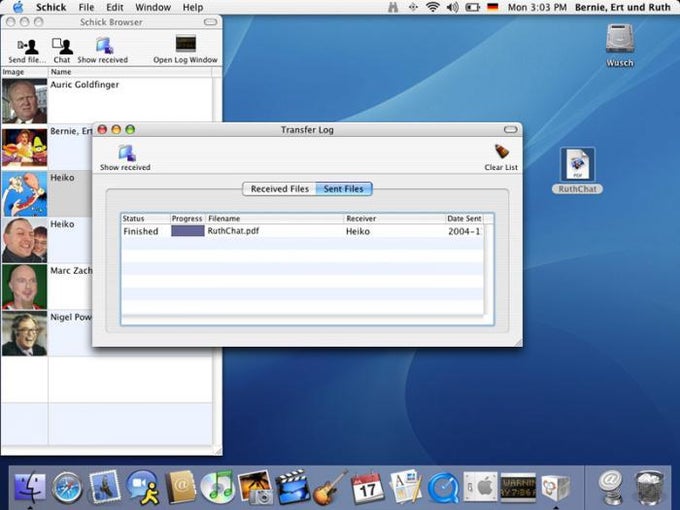Image resolution: width=680 pixels, height=510 pixels.
Task: Toggle toolbar pill button in Schick Browser
Action: [210, 22]
